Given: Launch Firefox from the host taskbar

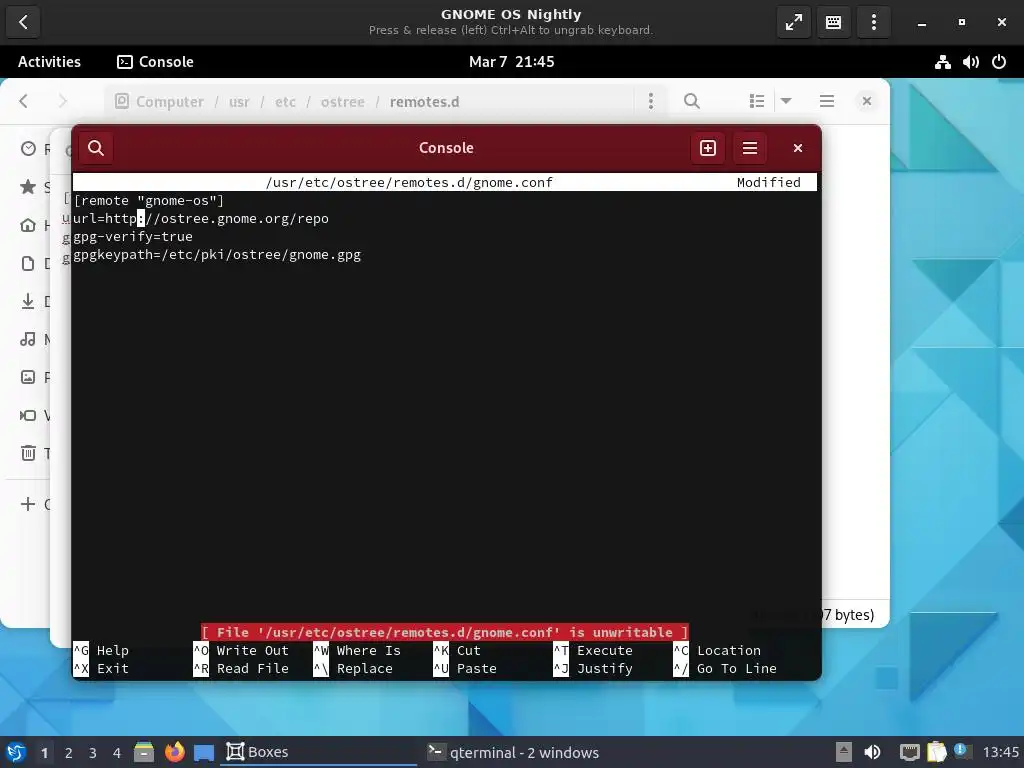Looking at the screenshot, I should point(174,752).
